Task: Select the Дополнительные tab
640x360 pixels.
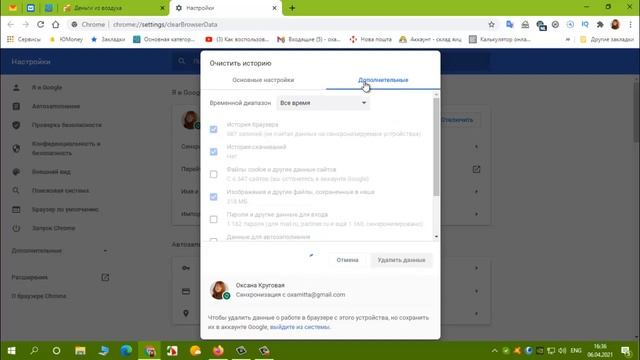Action: coord(383,80)
